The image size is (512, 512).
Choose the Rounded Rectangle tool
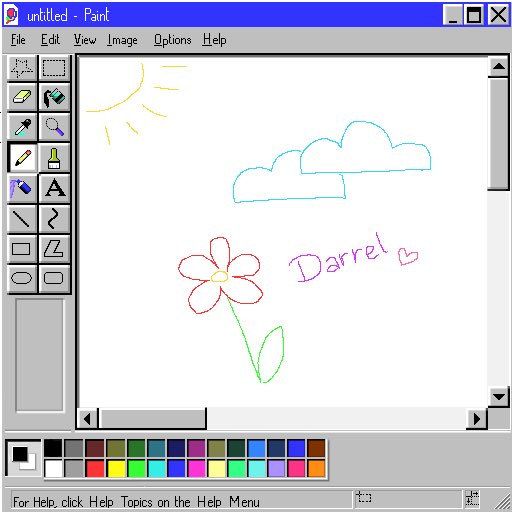pos(54,278)
